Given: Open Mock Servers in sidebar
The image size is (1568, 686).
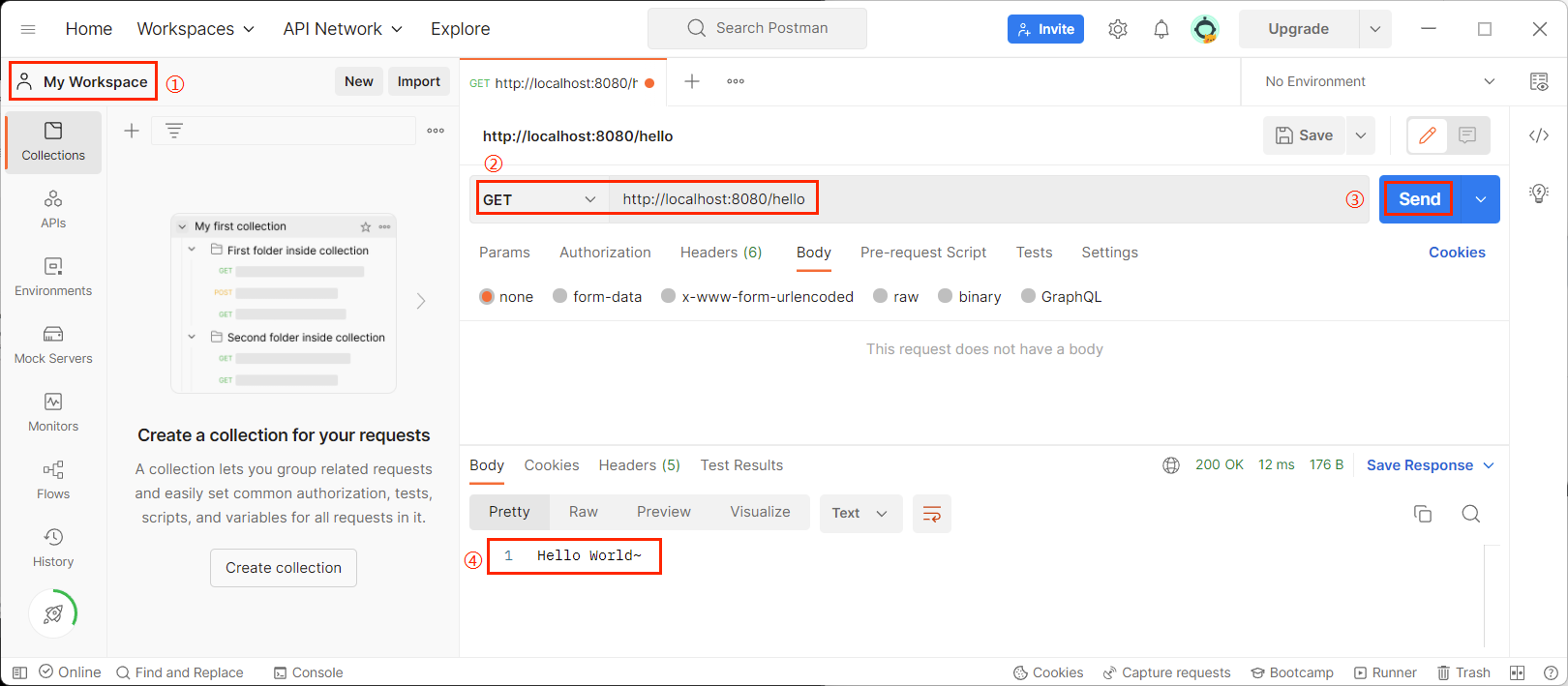Looking at the screenshot, I should click(x=53, y=345).
